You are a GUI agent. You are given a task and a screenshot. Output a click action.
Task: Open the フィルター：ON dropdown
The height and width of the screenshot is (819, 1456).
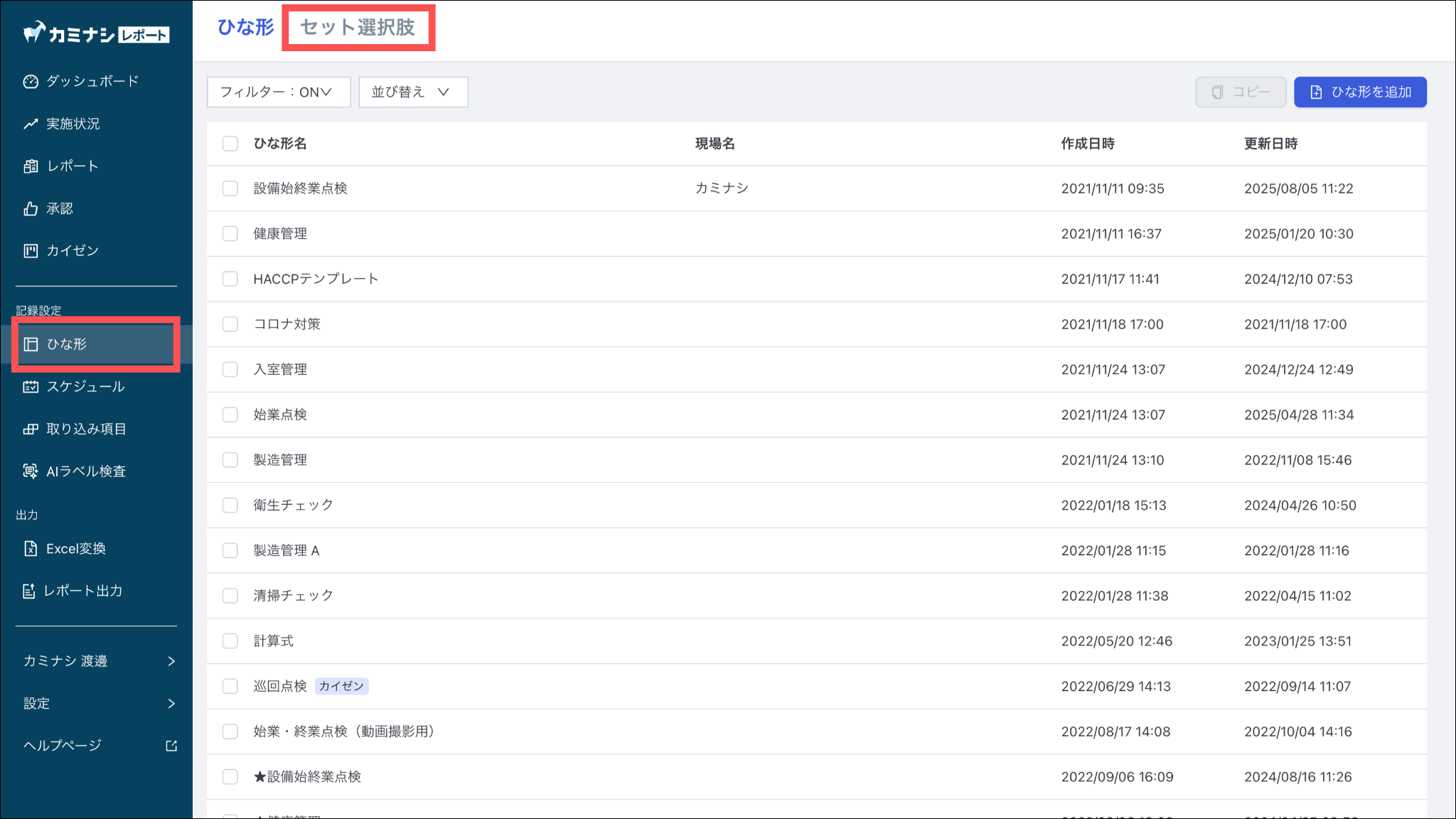click(278, 92)
